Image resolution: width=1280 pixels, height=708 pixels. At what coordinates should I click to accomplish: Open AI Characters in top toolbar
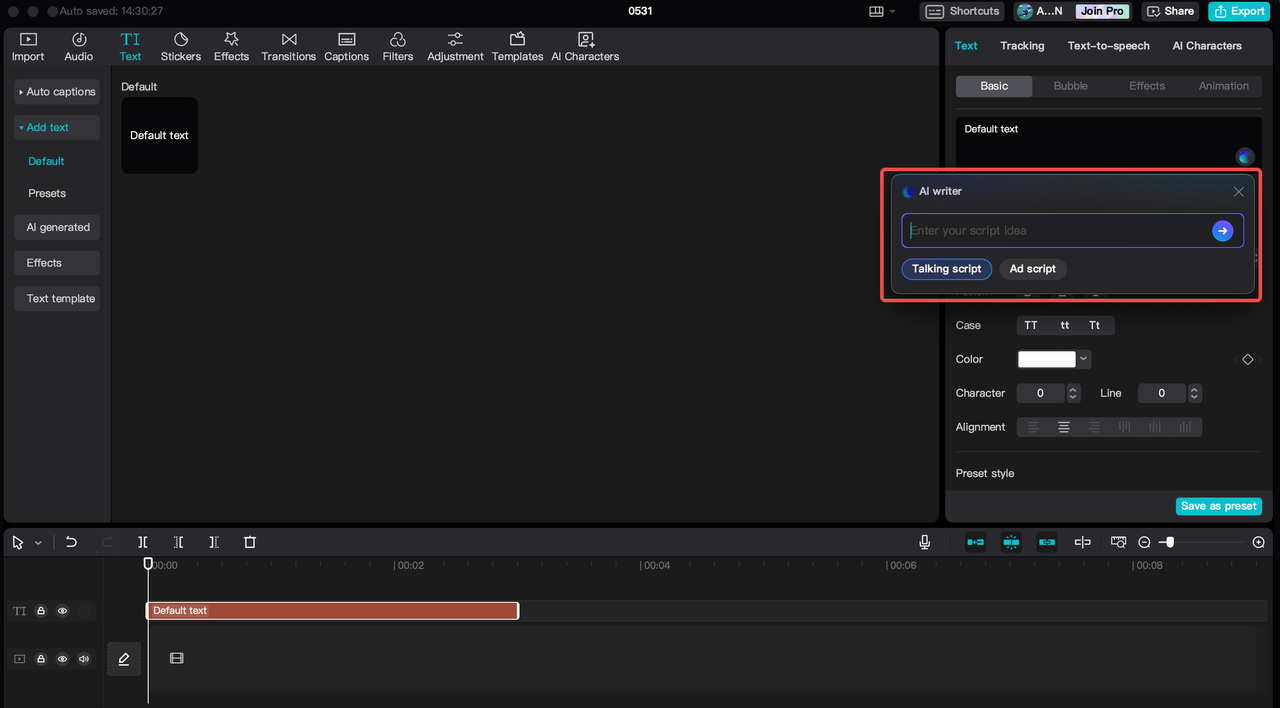[585, 46]
